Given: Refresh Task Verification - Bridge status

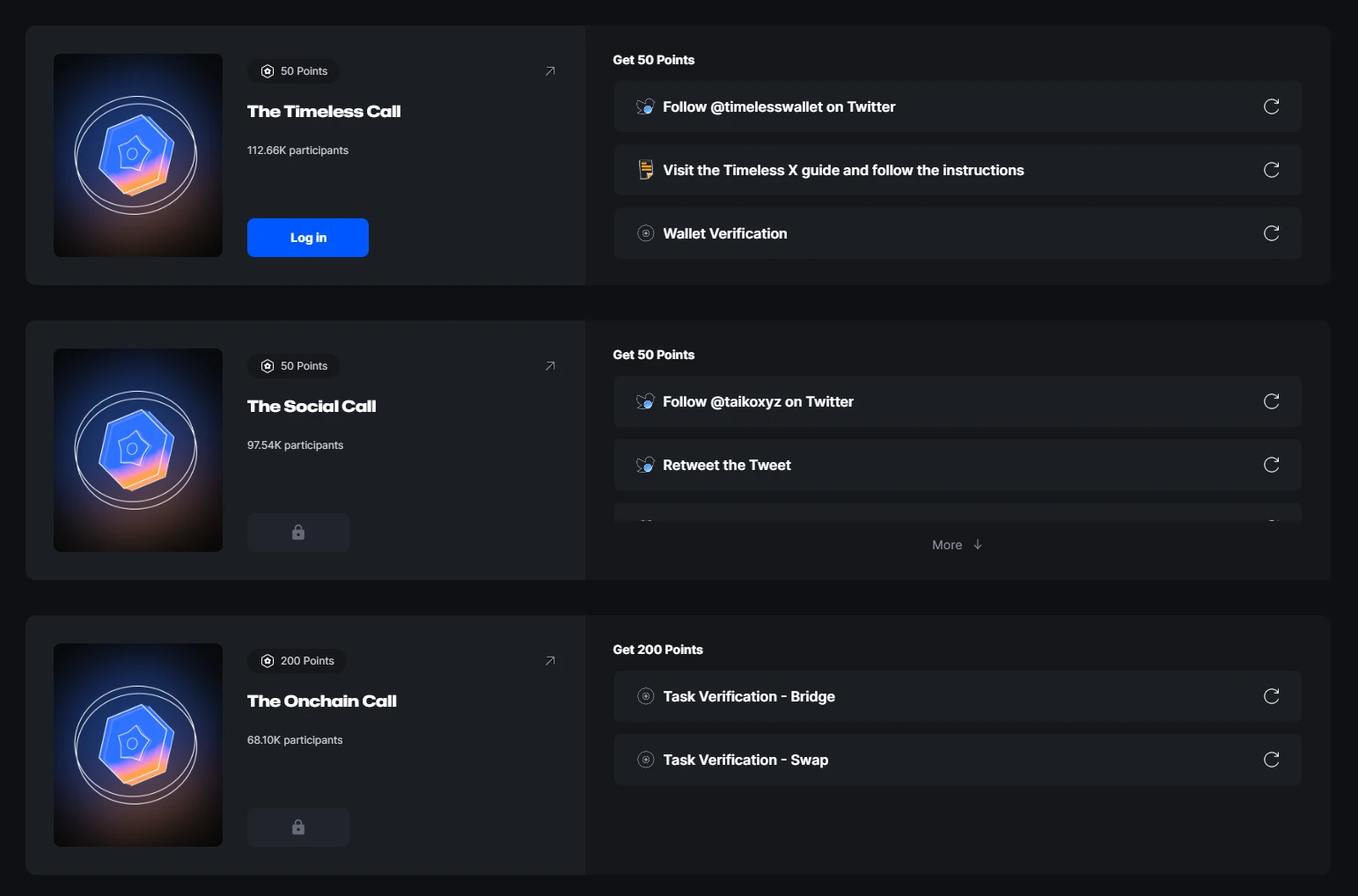Looking at the screenshot, I should coord(1271,696).
